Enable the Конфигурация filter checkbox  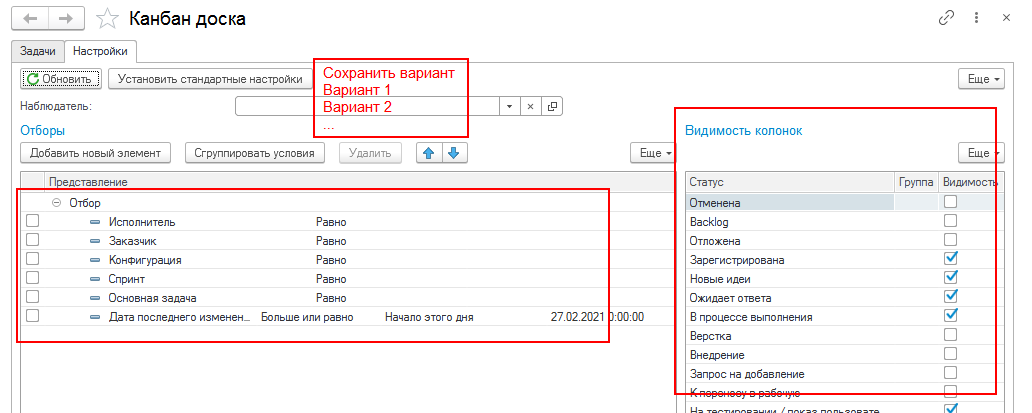click(x=32, y=259)
